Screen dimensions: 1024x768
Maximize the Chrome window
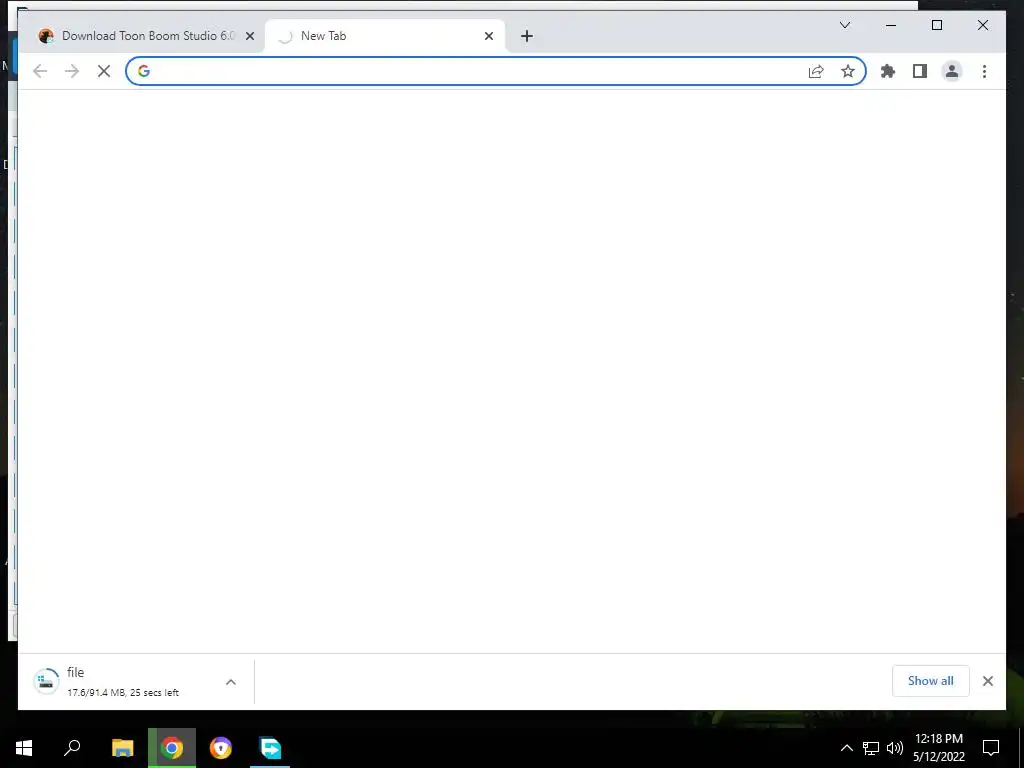[936, 25]
